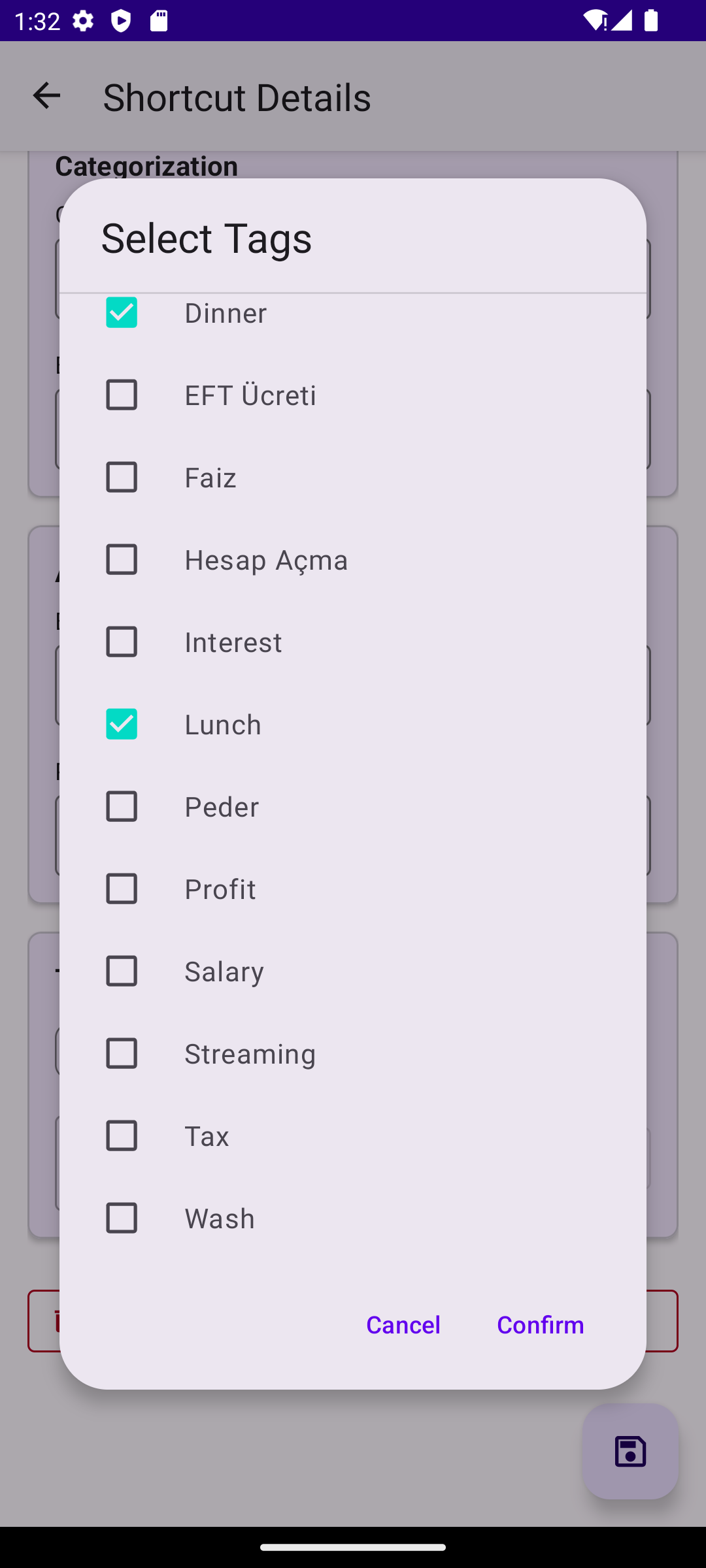Tap the shield icon in status bar
The width and height of the screenshot is (706, 1568).
[x=121, y=22]
